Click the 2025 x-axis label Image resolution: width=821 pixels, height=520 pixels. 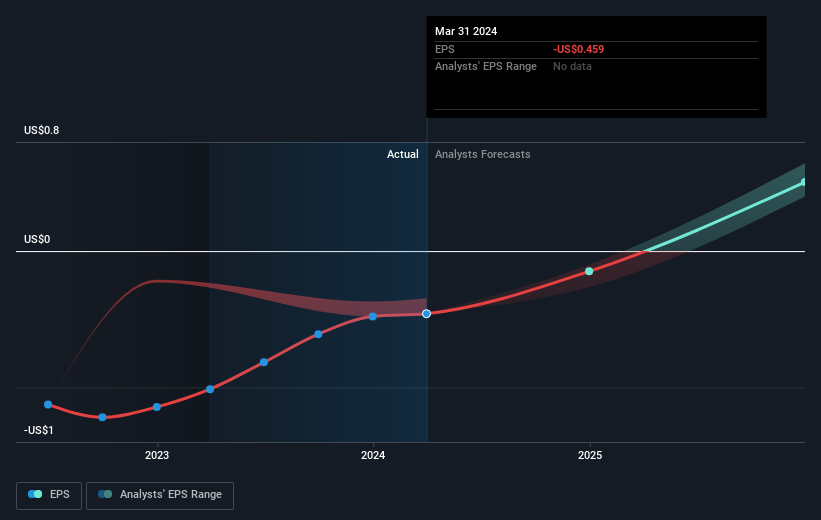tap(590, 455)
